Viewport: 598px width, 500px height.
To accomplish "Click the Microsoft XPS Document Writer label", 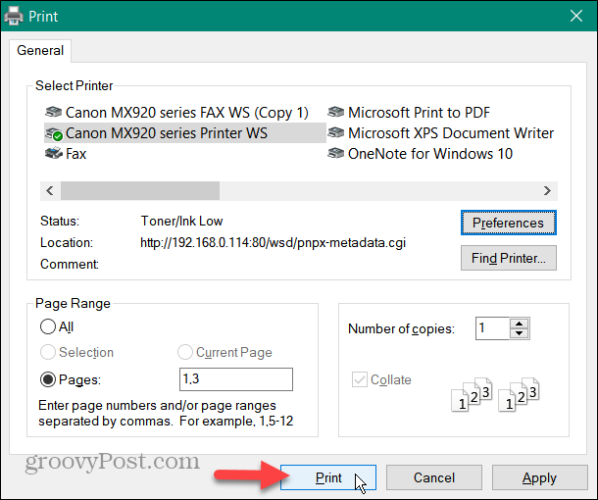I will pyautogui.click(x=451, y=133).
